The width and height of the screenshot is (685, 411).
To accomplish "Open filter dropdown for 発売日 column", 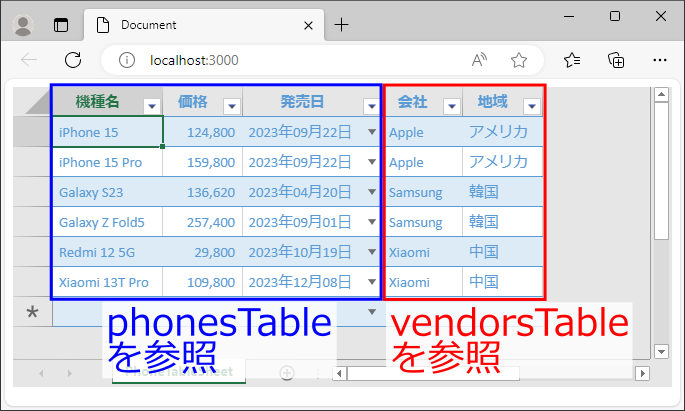I will tap(372, 106).
